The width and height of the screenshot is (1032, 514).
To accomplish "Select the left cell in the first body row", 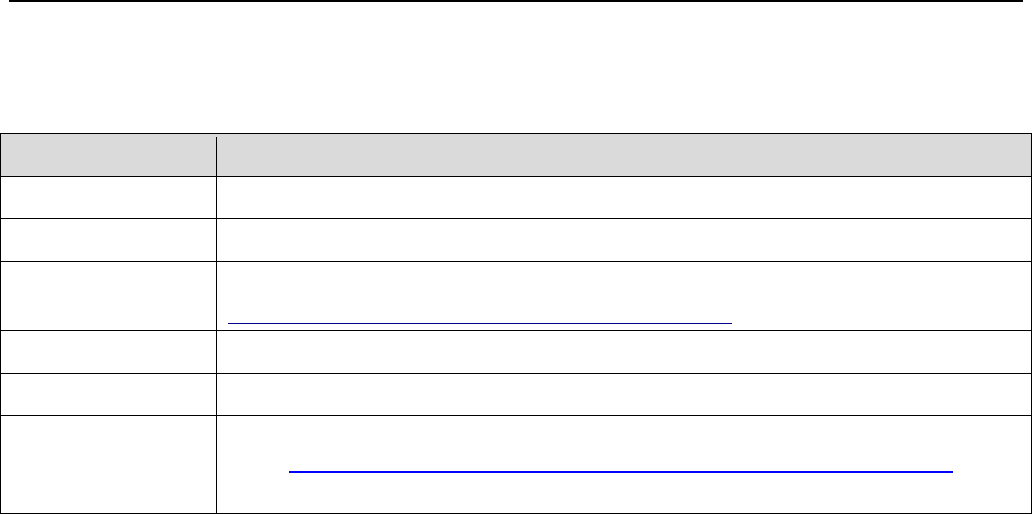I will click(109, 199).
